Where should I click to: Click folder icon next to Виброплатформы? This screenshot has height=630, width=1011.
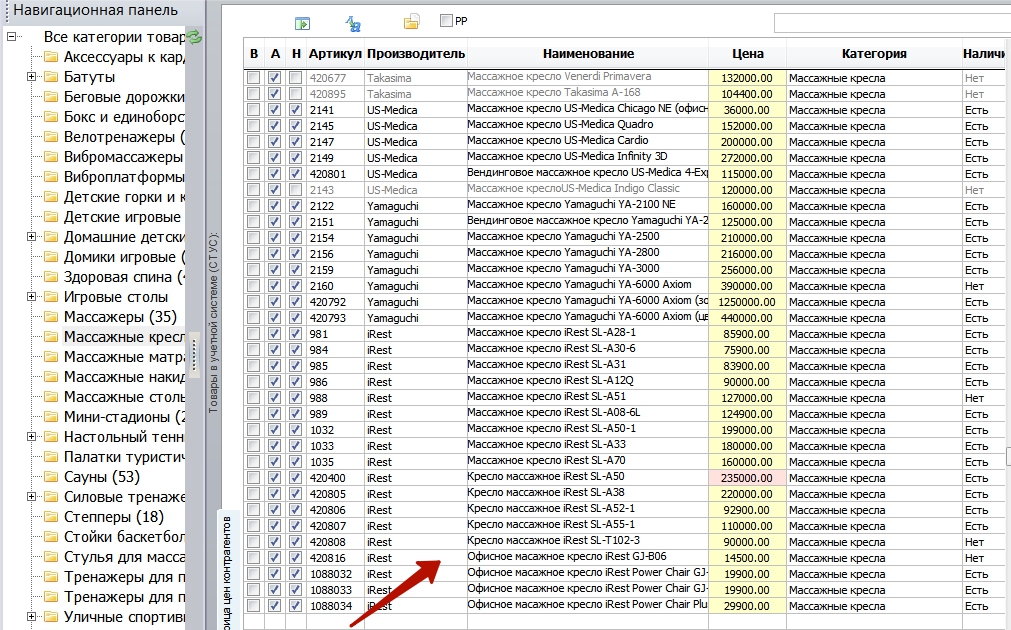point(51,177)
